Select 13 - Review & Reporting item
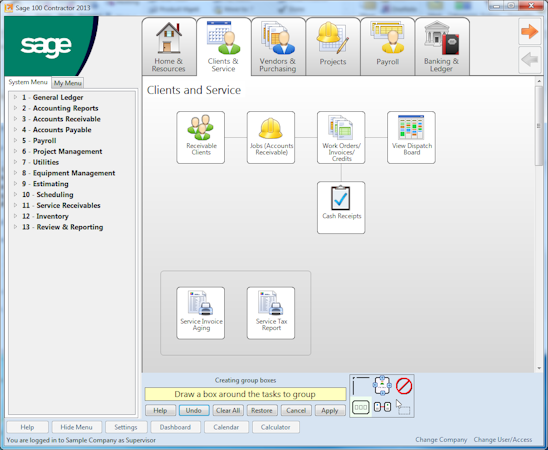548x450 pixels. (x=62, y=227)
